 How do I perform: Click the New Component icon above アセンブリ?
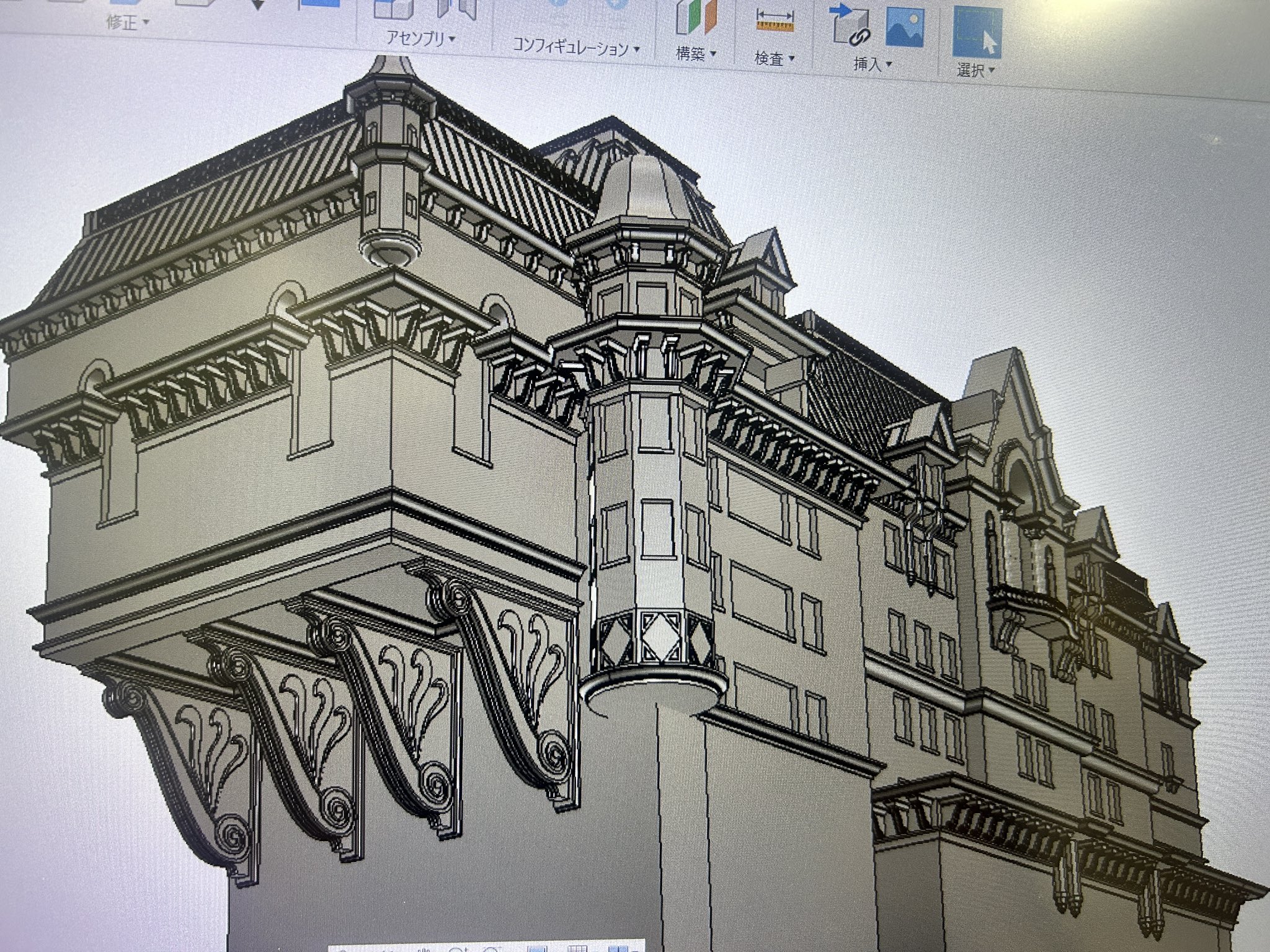(394, 9)
